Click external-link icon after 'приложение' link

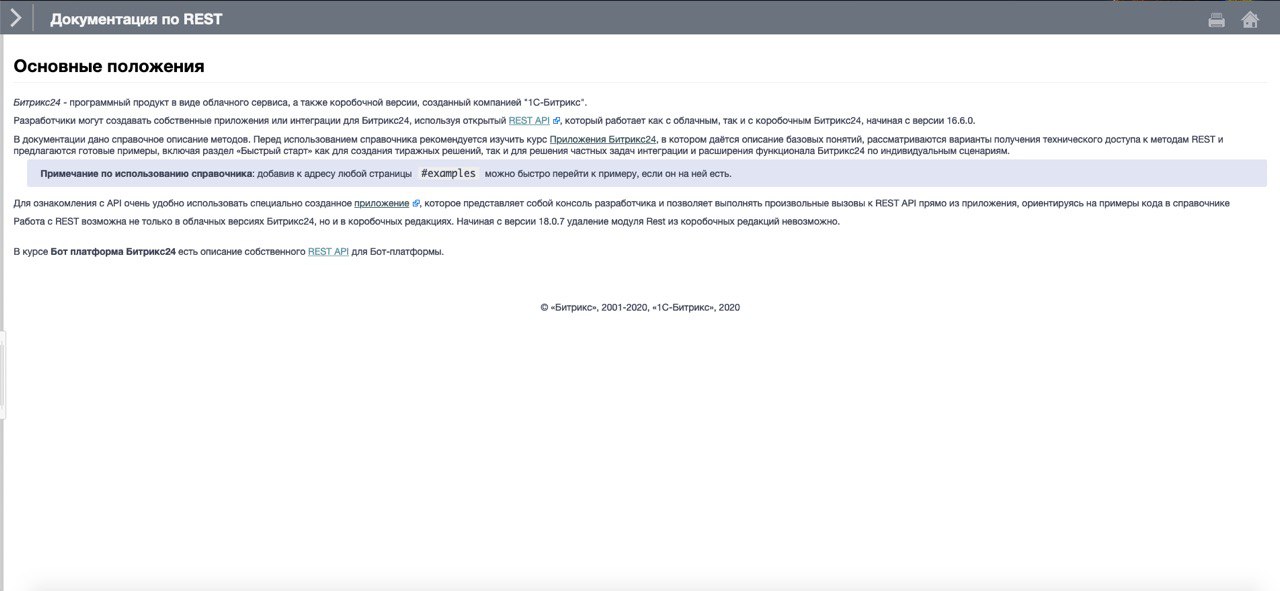pyautogui.click(x=416, y=203)
